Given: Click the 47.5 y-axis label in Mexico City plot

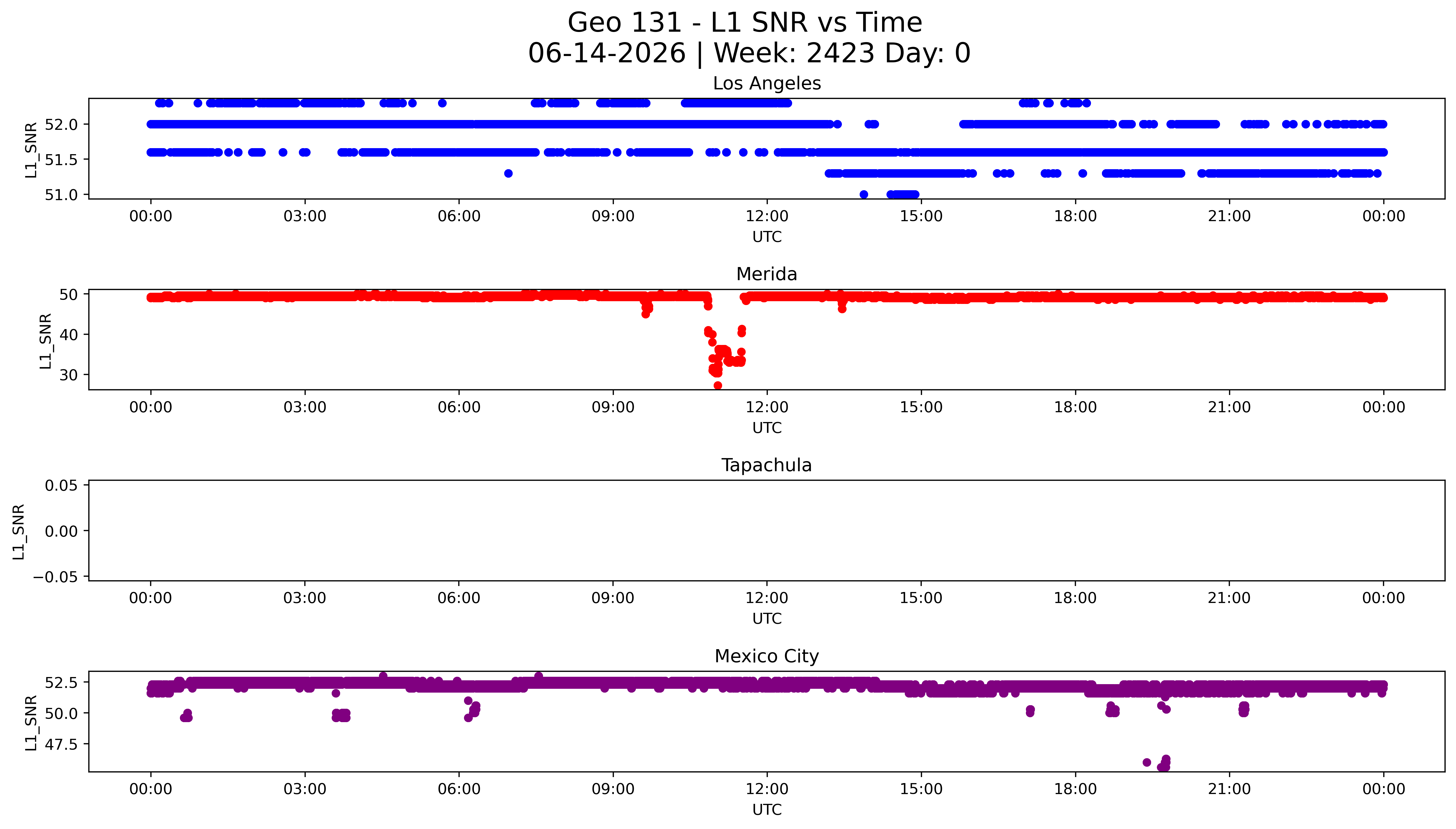Looking at the screenshot, I should (x=60, y=744).
